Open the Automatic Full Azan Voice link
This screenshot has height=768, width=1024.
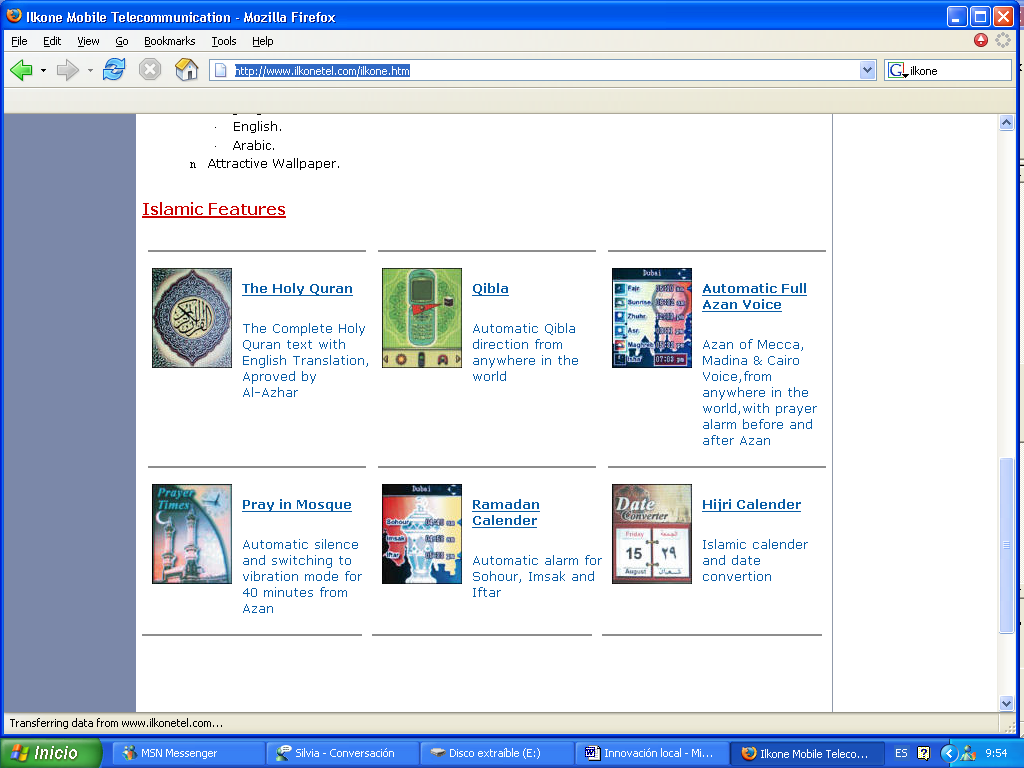tap(754, 296)
